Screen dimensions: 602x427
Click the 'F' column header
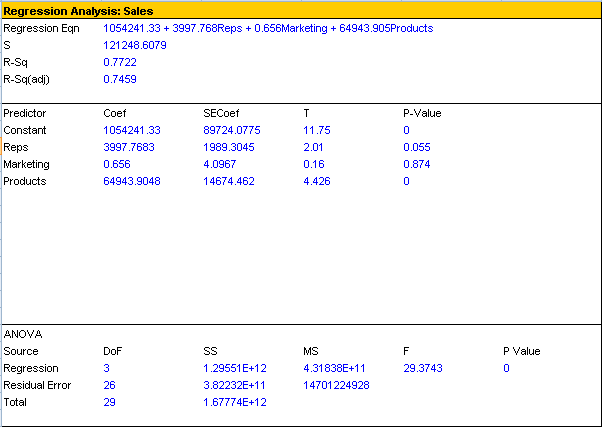pos(406,351)
